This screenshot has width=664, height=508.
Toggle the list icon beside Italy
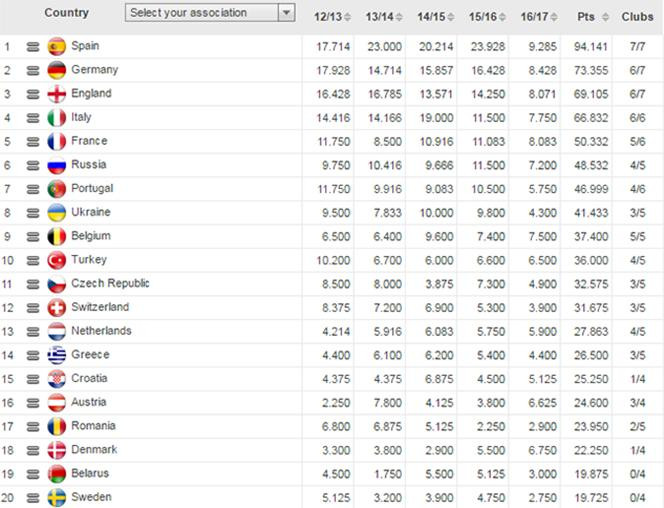click(31, 118)
